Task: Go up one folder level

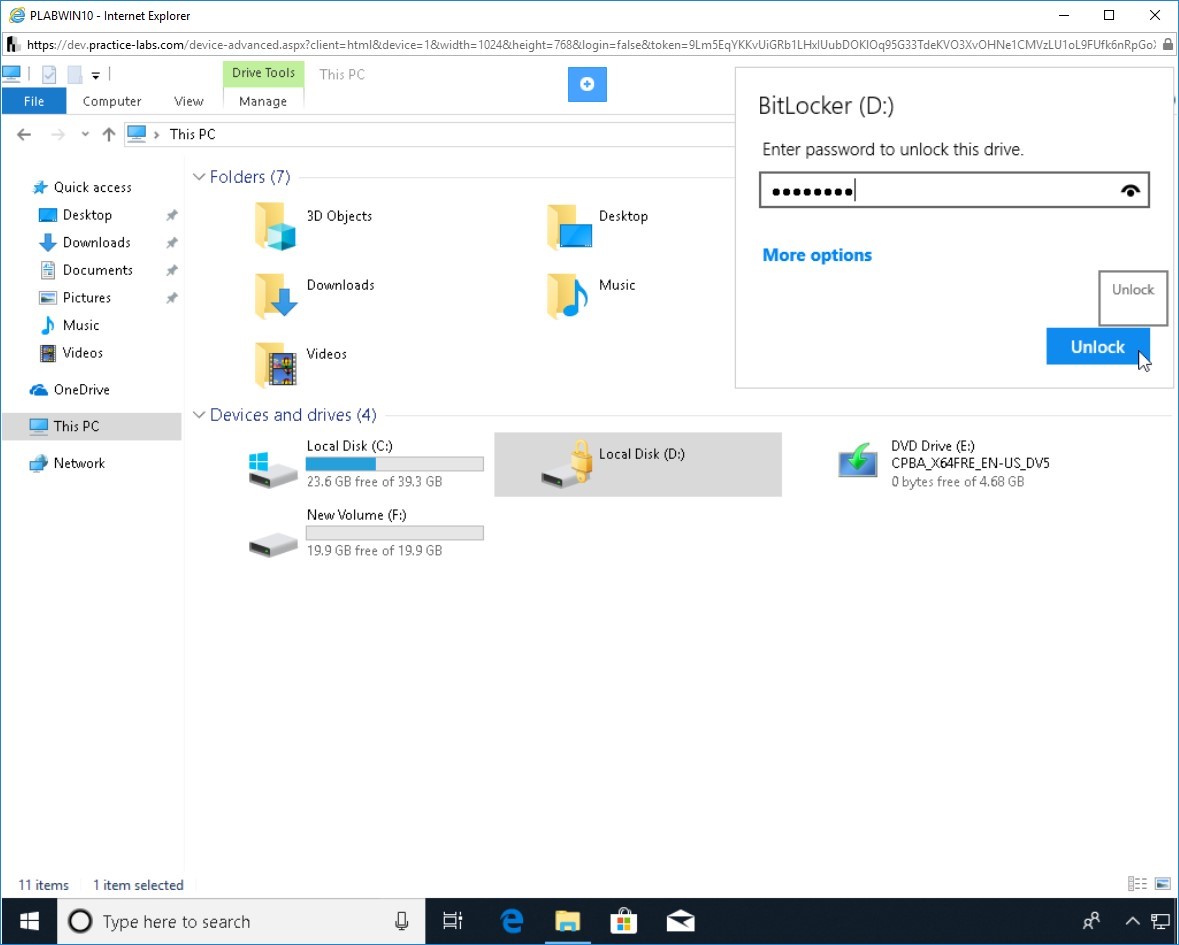Action: [x=108, y=135]
